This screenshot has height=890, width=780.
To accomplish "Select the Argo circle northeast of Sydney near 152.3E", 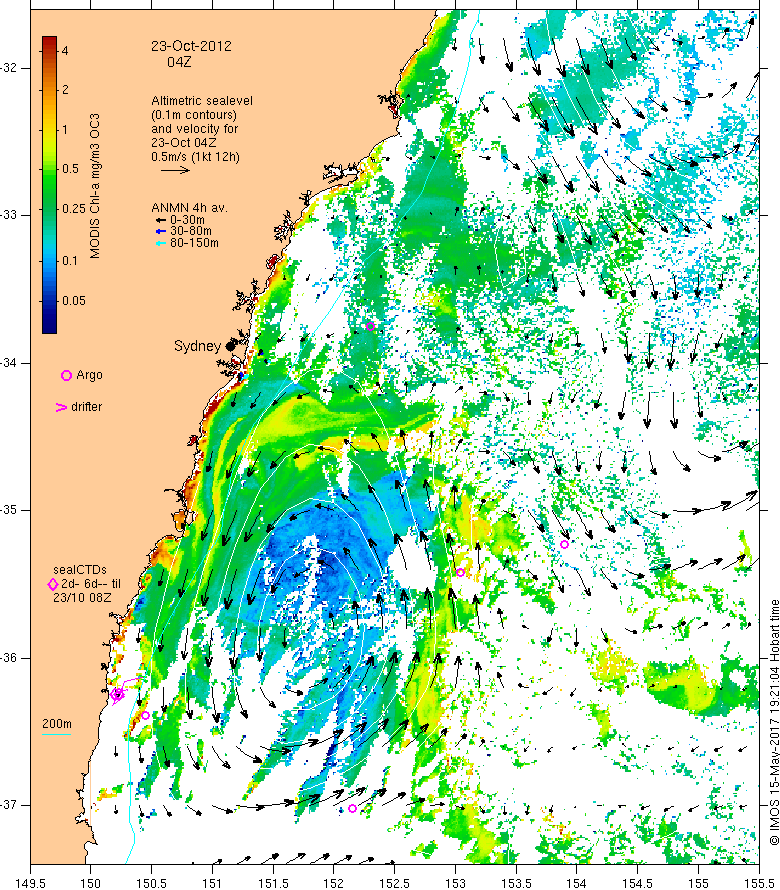I will [370, 326].
